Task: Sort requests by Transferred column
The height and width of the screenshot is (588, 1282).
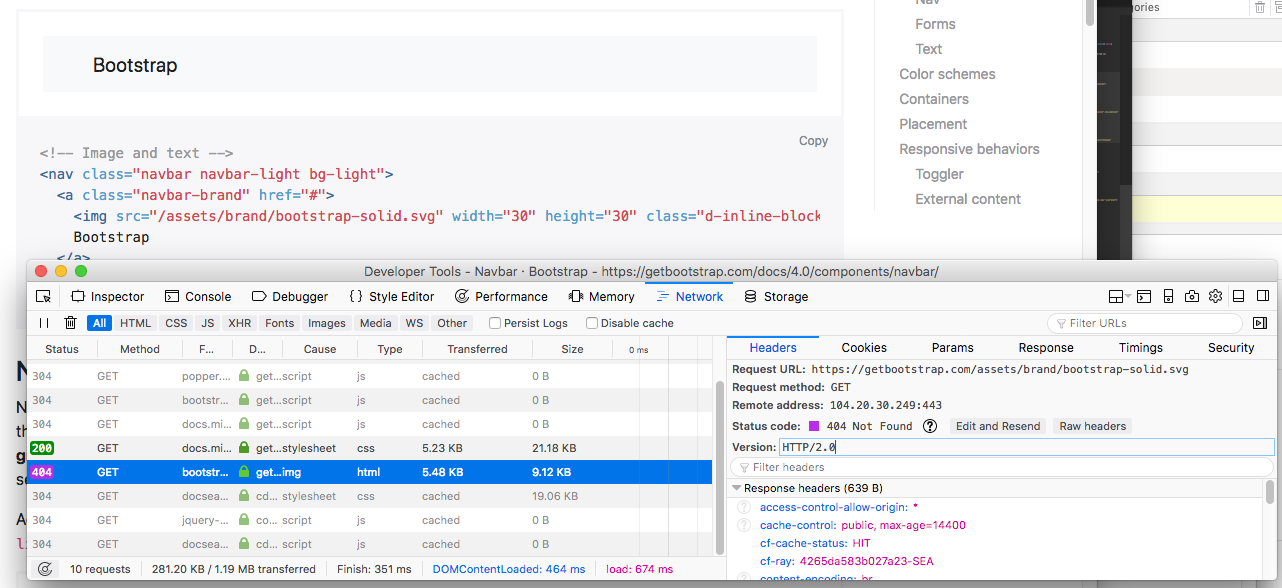Action: coord(477,349)
